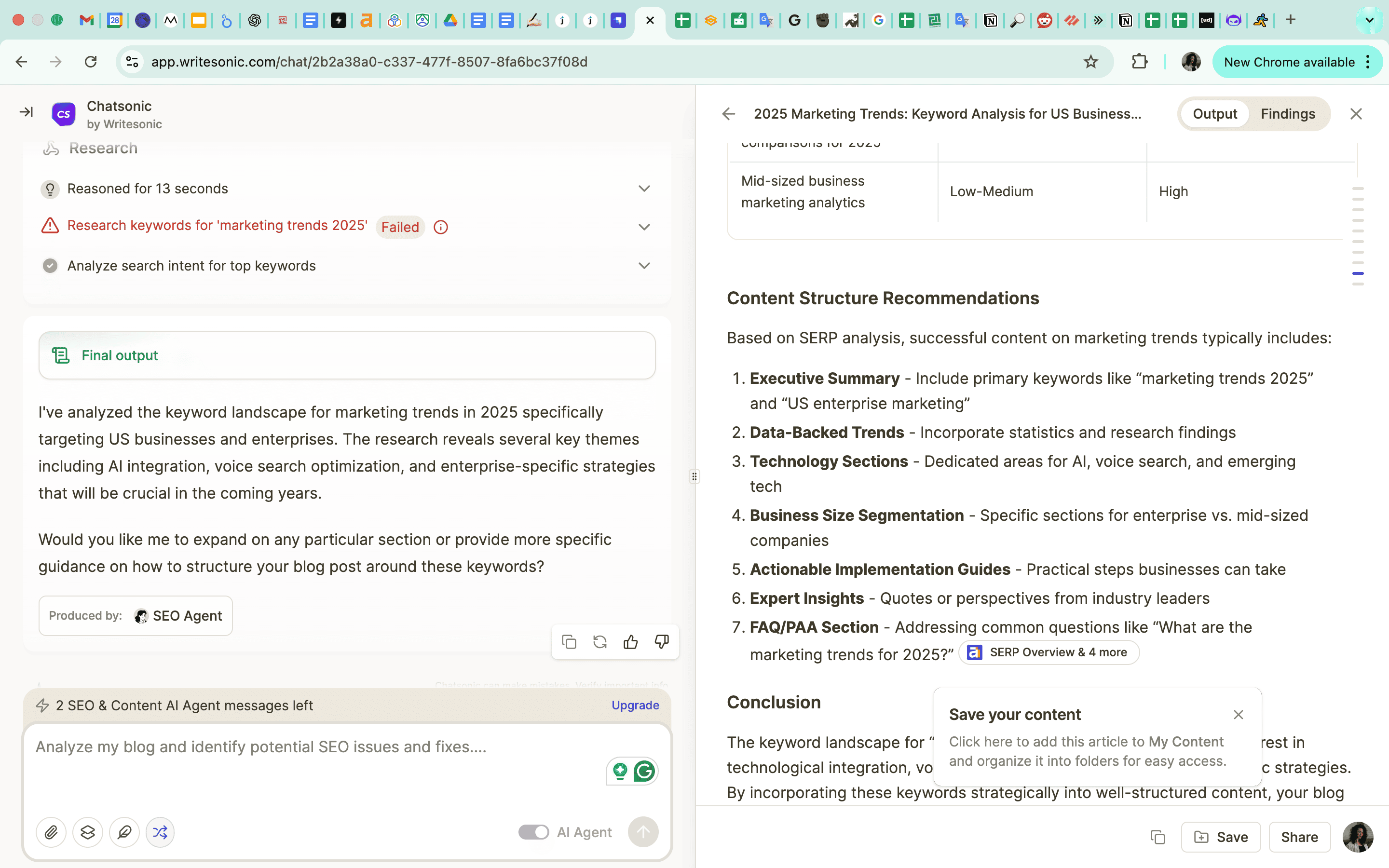Screen dimensions: 1389x868
Task: Expand 'Reasoned for 13 seconds' row
Action: 347,188
